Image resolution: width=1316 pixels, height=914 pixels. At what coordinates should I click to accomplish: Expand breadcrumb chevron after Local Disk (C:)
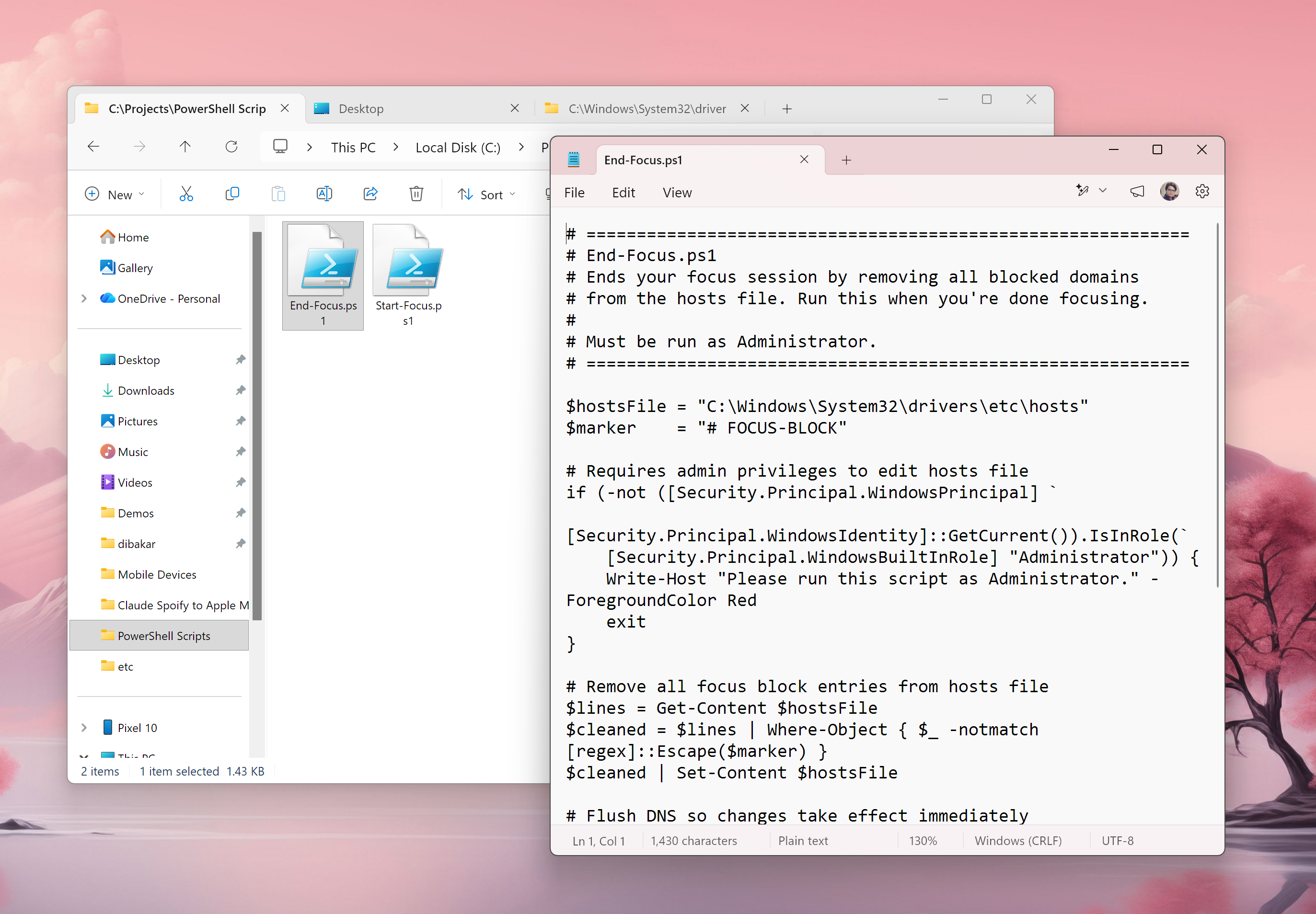[x=521, y=147]
